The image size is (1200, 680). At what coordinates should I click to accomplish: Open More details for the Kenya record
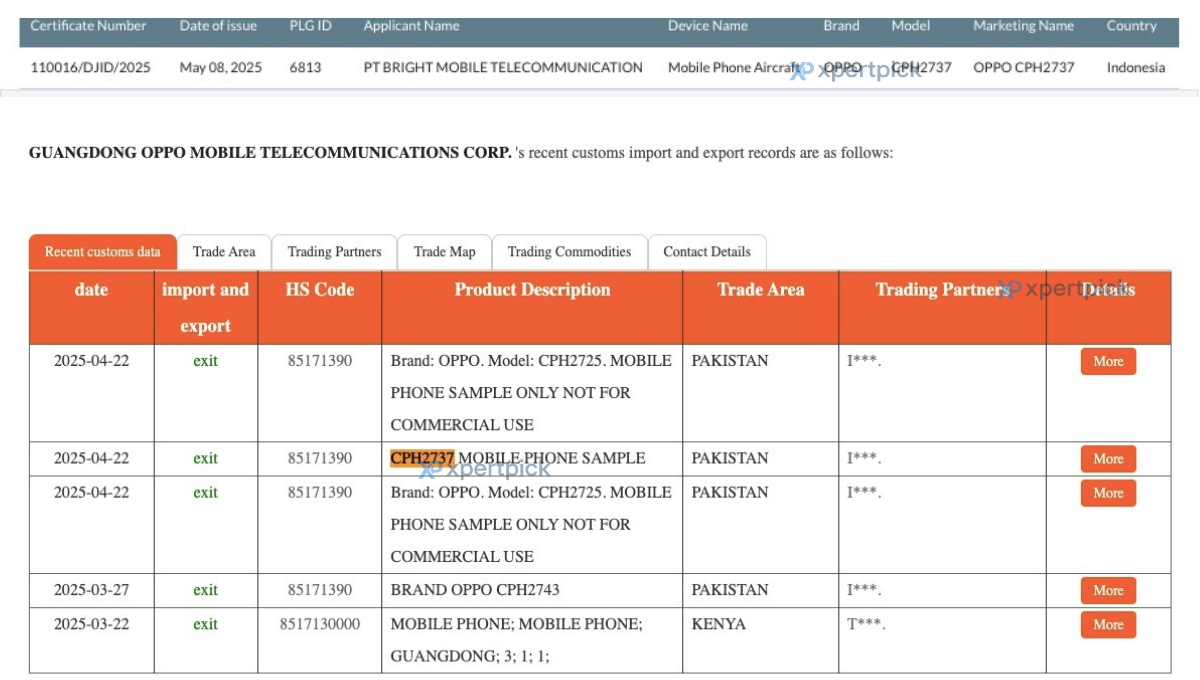(x=1108, y=625)
